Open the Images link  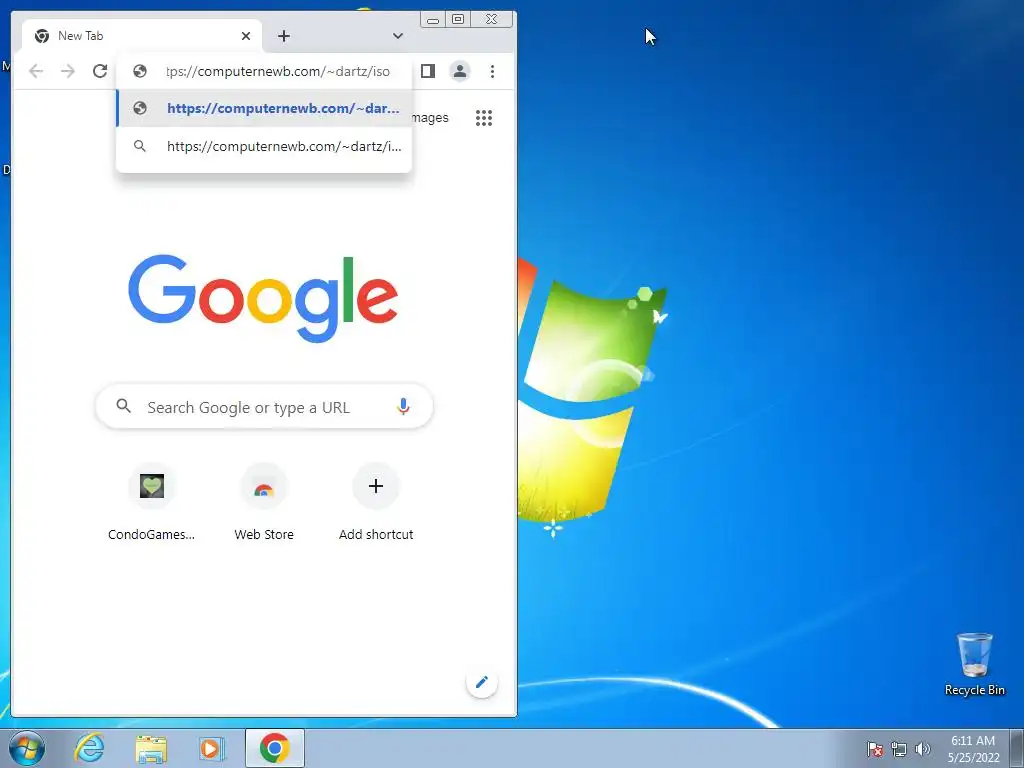430,118
